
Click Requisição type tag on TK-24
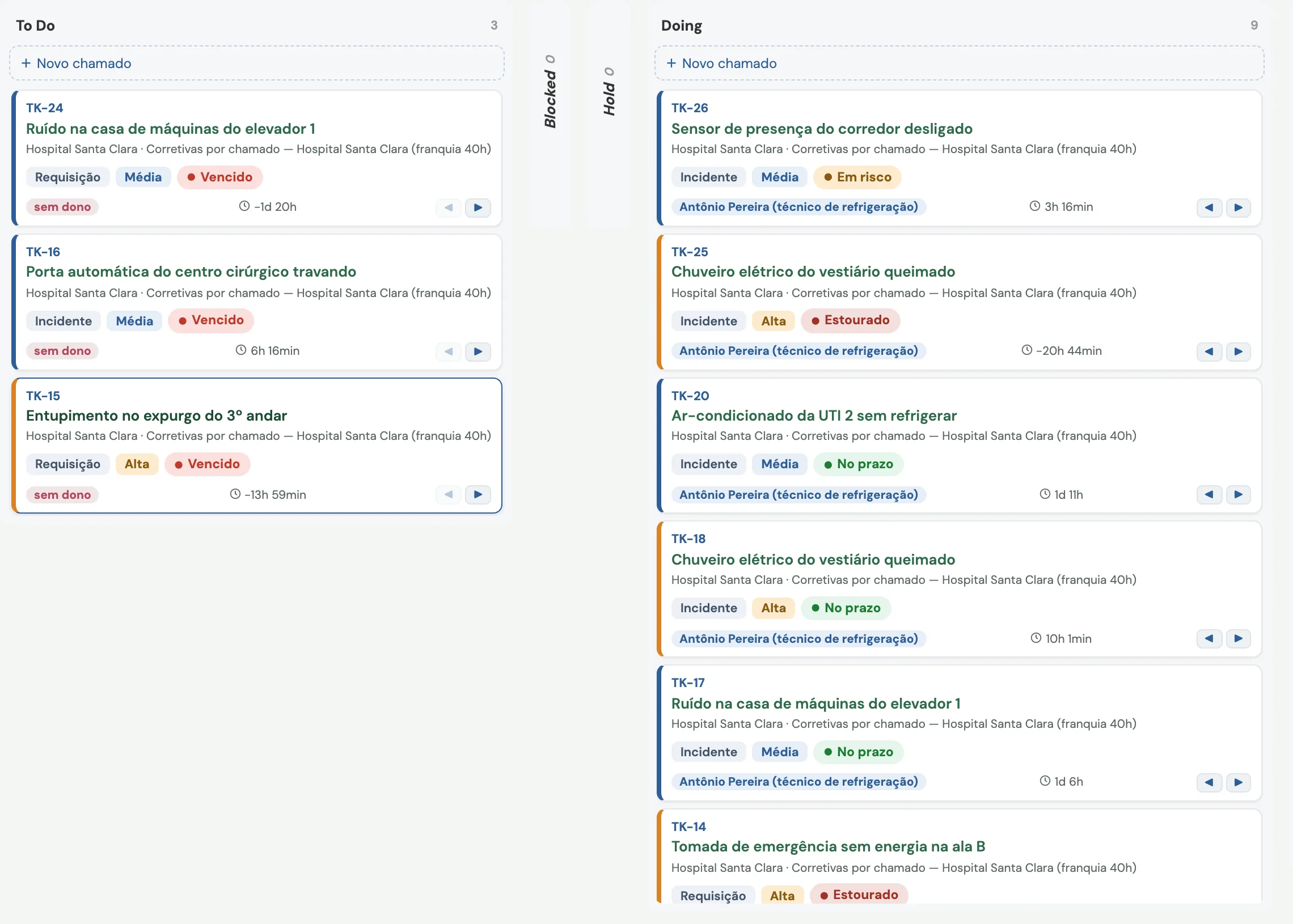(67, 177)
